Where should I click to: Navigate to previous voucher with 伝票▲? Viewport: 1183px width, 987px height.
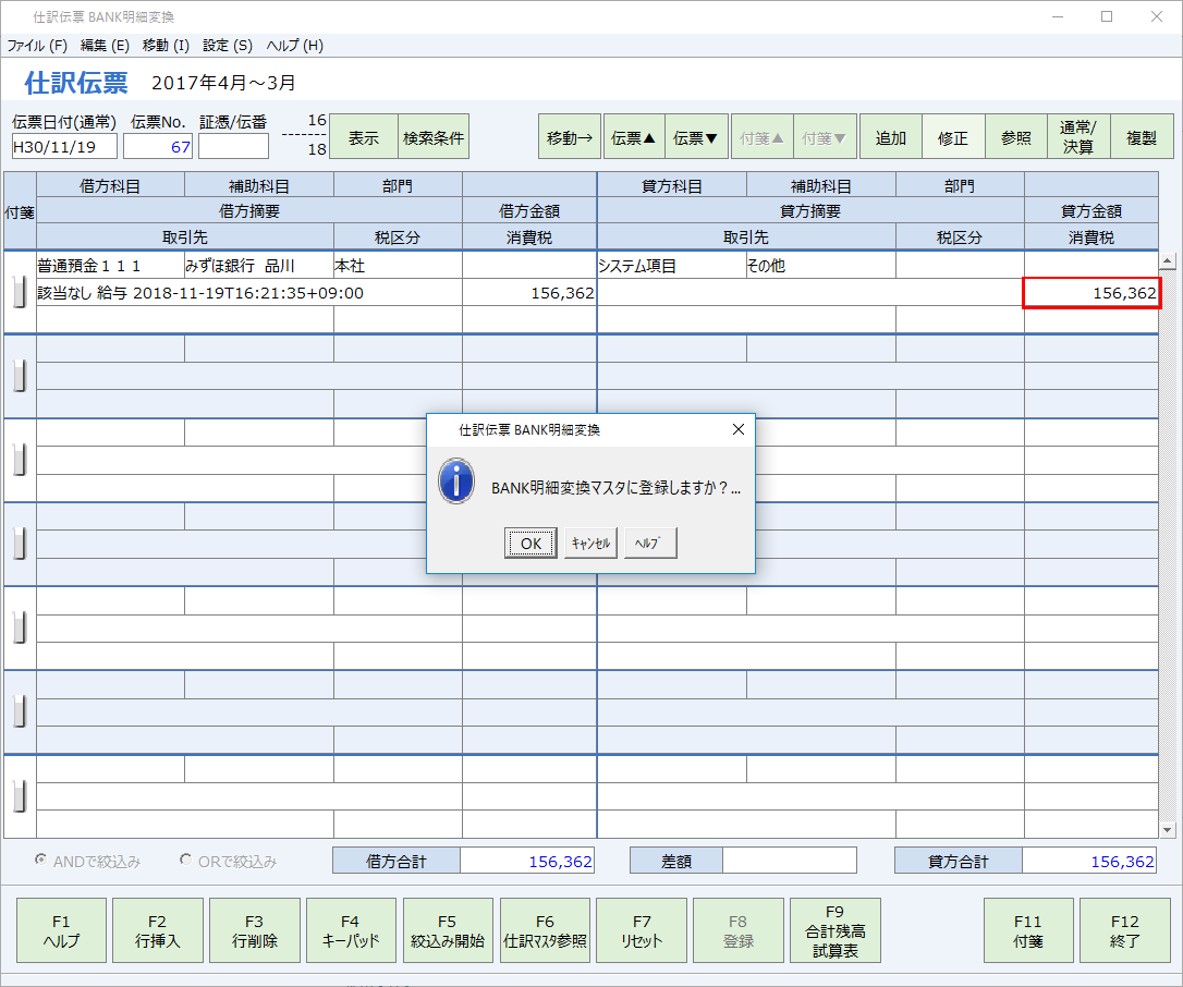631,137
